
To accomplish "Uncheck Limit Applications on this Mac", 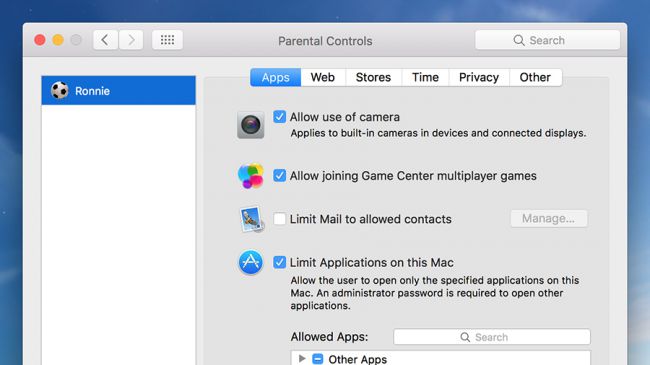I will point(279,262).
